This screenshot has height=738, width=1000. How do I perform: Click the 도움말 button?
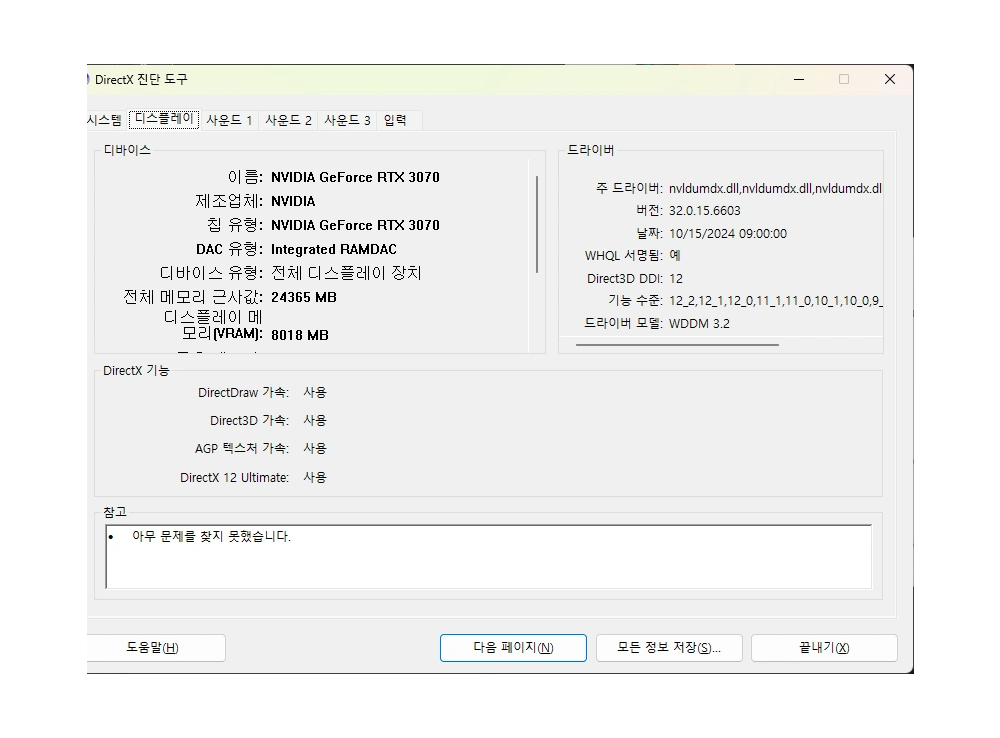coord(153,648)
